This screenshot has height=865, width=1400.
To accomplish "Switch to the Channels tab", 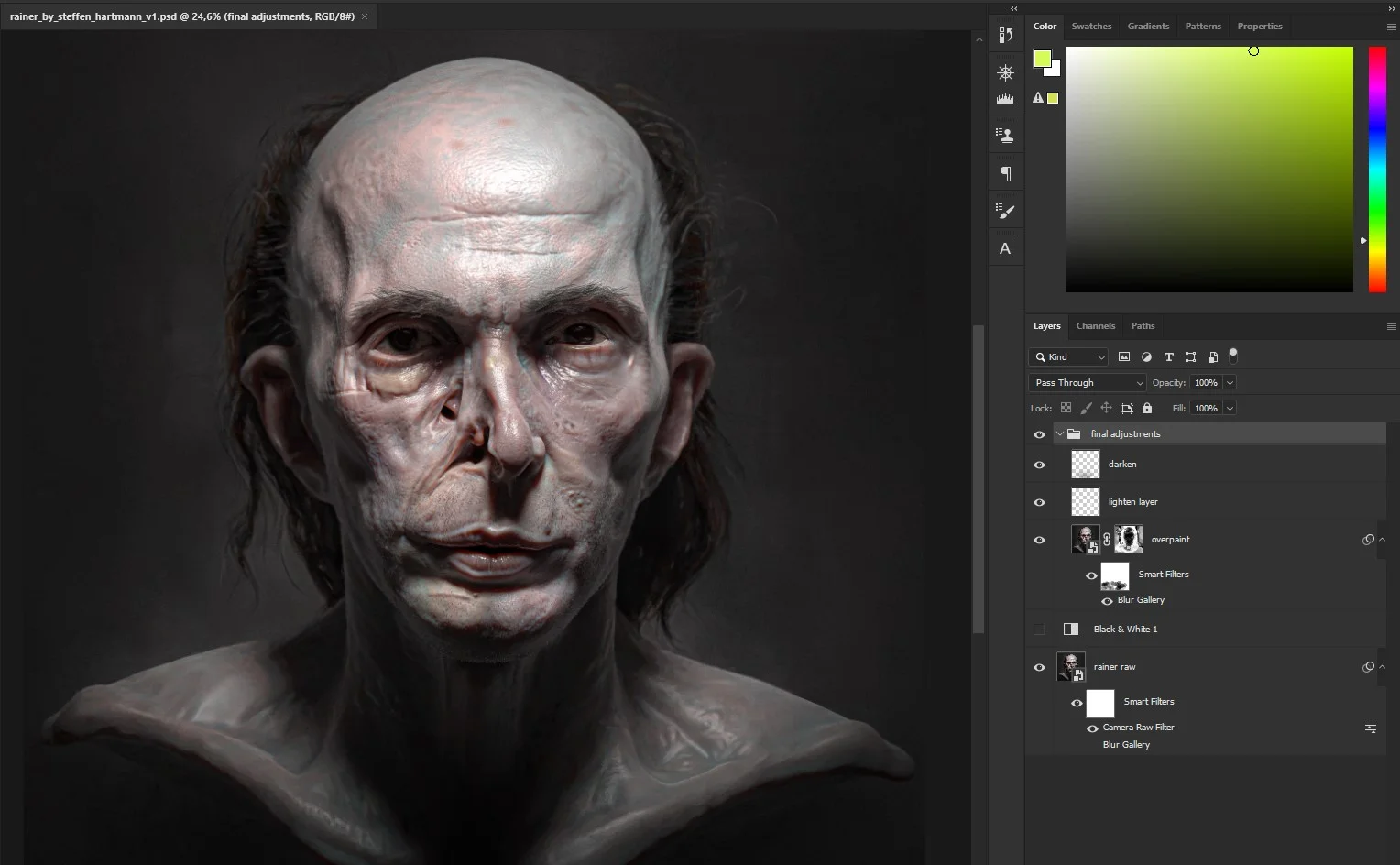I will coord(1096,326).
